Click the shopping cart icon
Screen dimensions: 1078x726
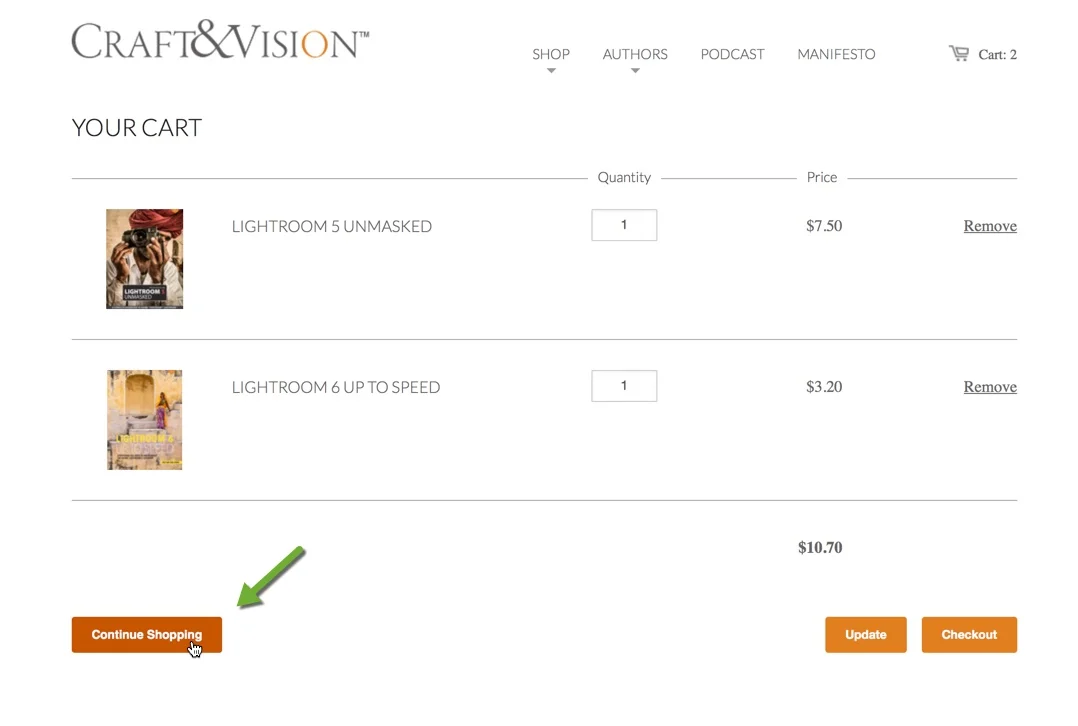pos(958,53)
